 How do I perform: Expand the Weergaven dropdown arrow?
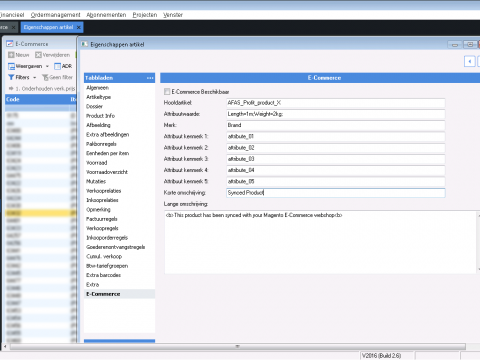[x=47, y=66]
